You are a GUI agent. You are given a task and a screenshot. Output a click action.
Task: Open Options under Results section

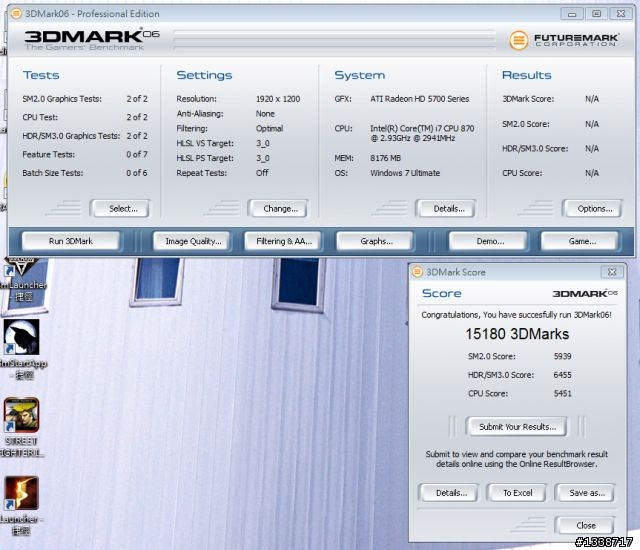[x=593, y=208]
